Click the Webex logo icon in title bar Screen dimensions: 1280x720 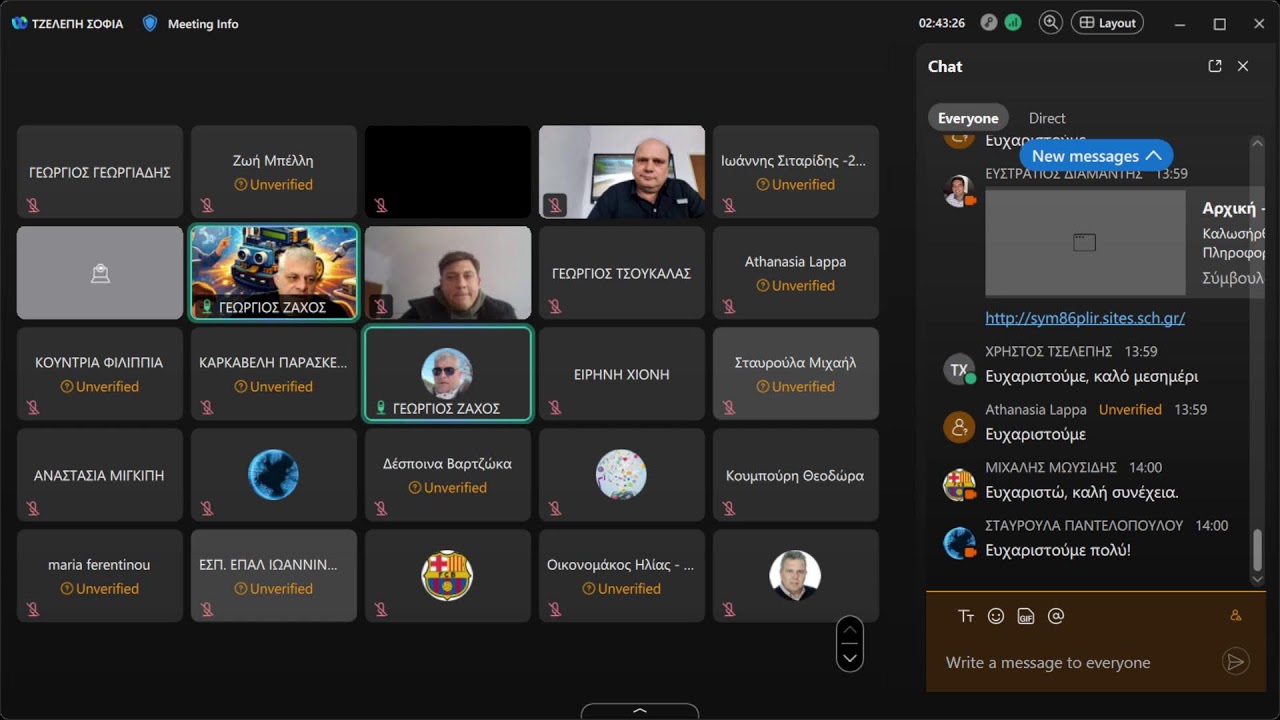point(19,23)
